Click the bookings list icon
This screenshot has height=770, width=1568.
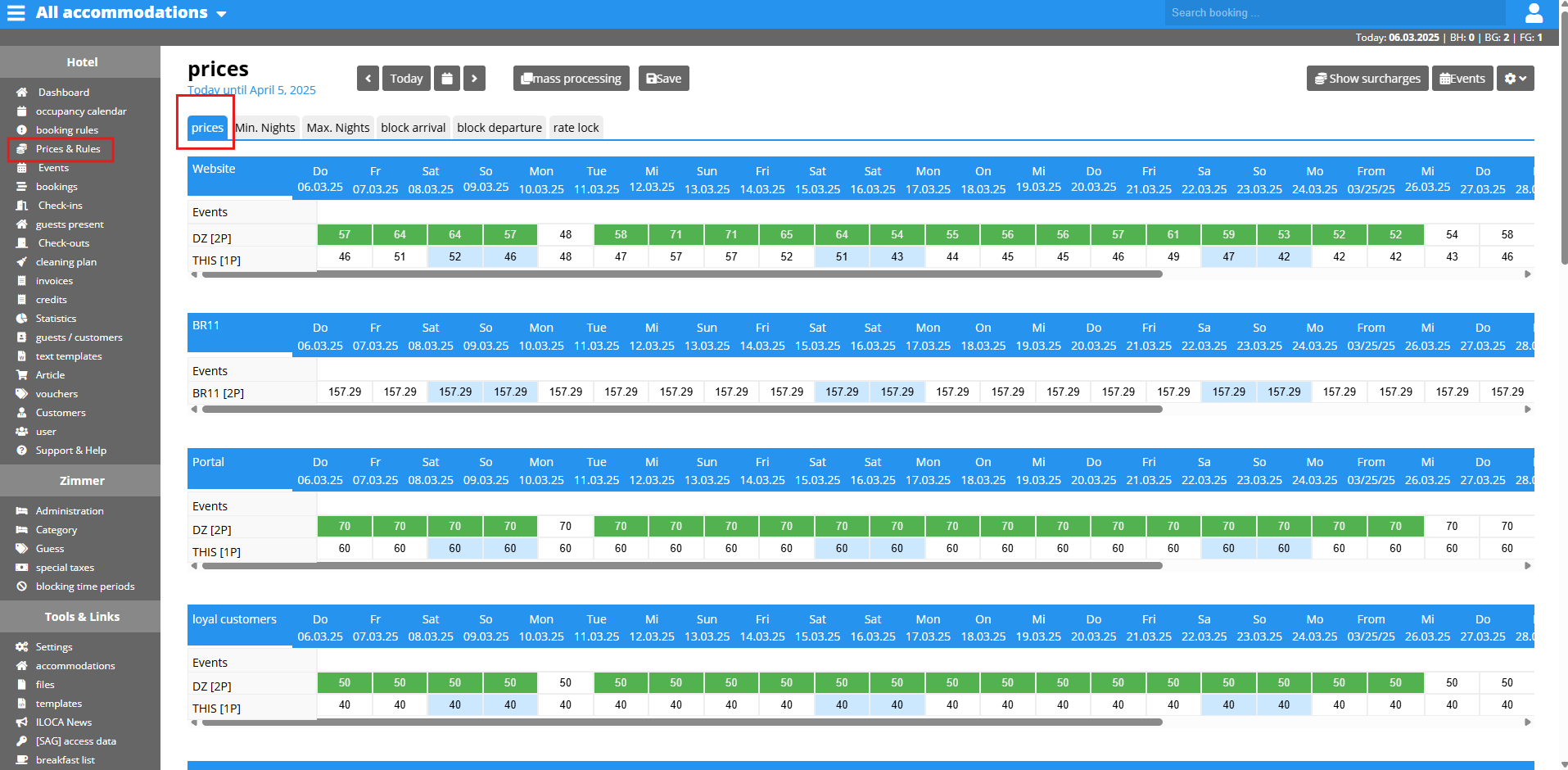click(x=22, y=187)
